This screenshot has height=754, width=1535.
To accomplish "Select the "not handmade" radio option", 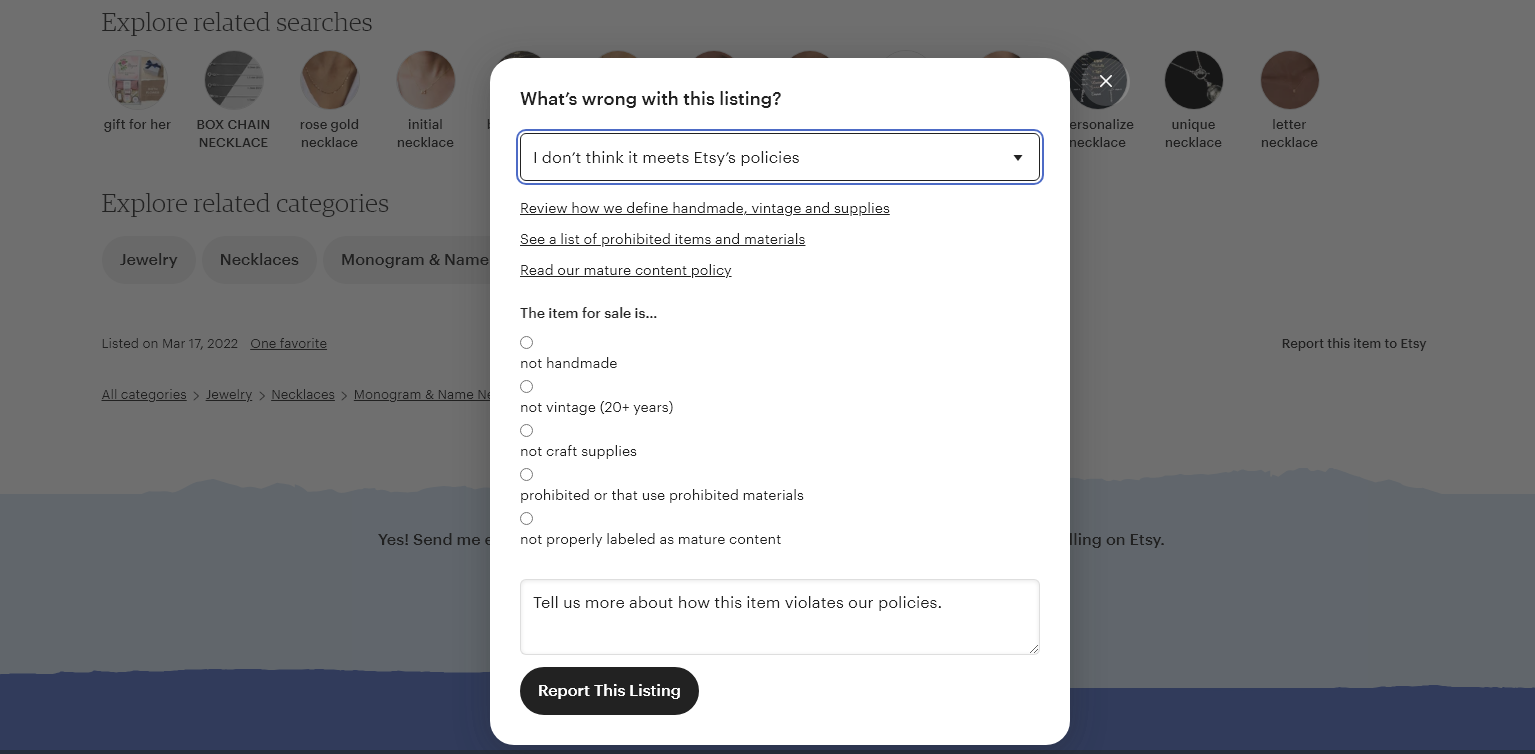I will (x=527, y=343).
